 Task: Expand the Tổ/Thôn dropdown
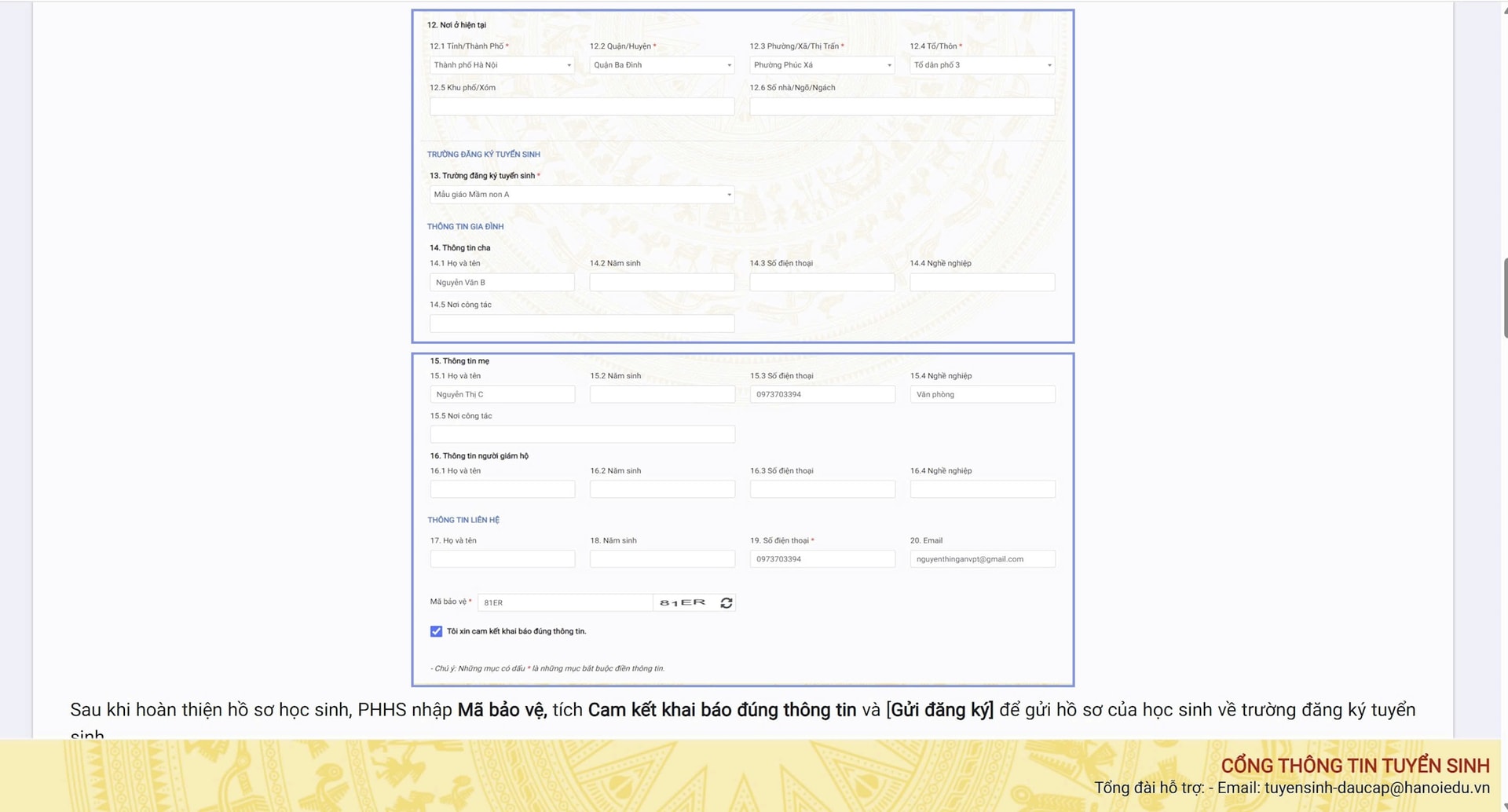(982, 65)
